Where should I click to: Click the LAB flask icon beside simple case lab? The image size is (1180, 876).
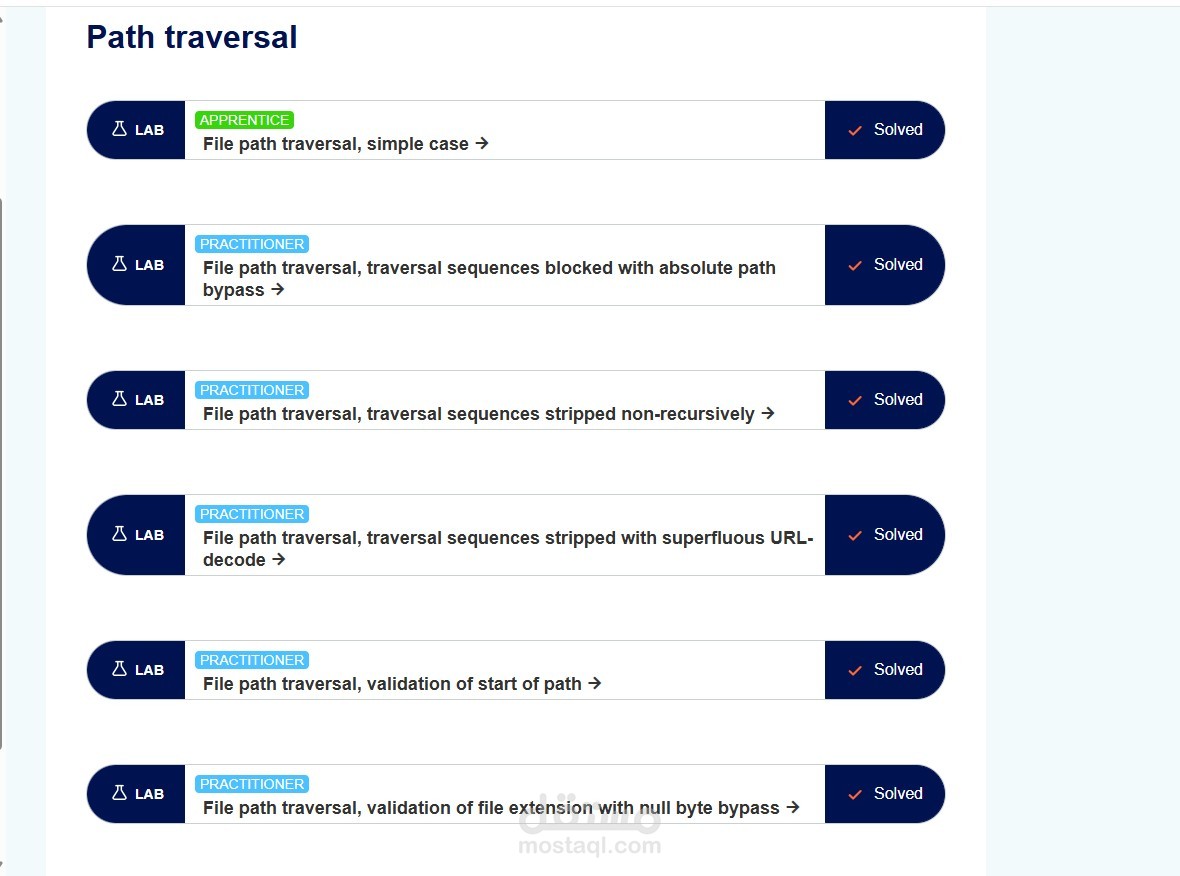coord(119,129)
